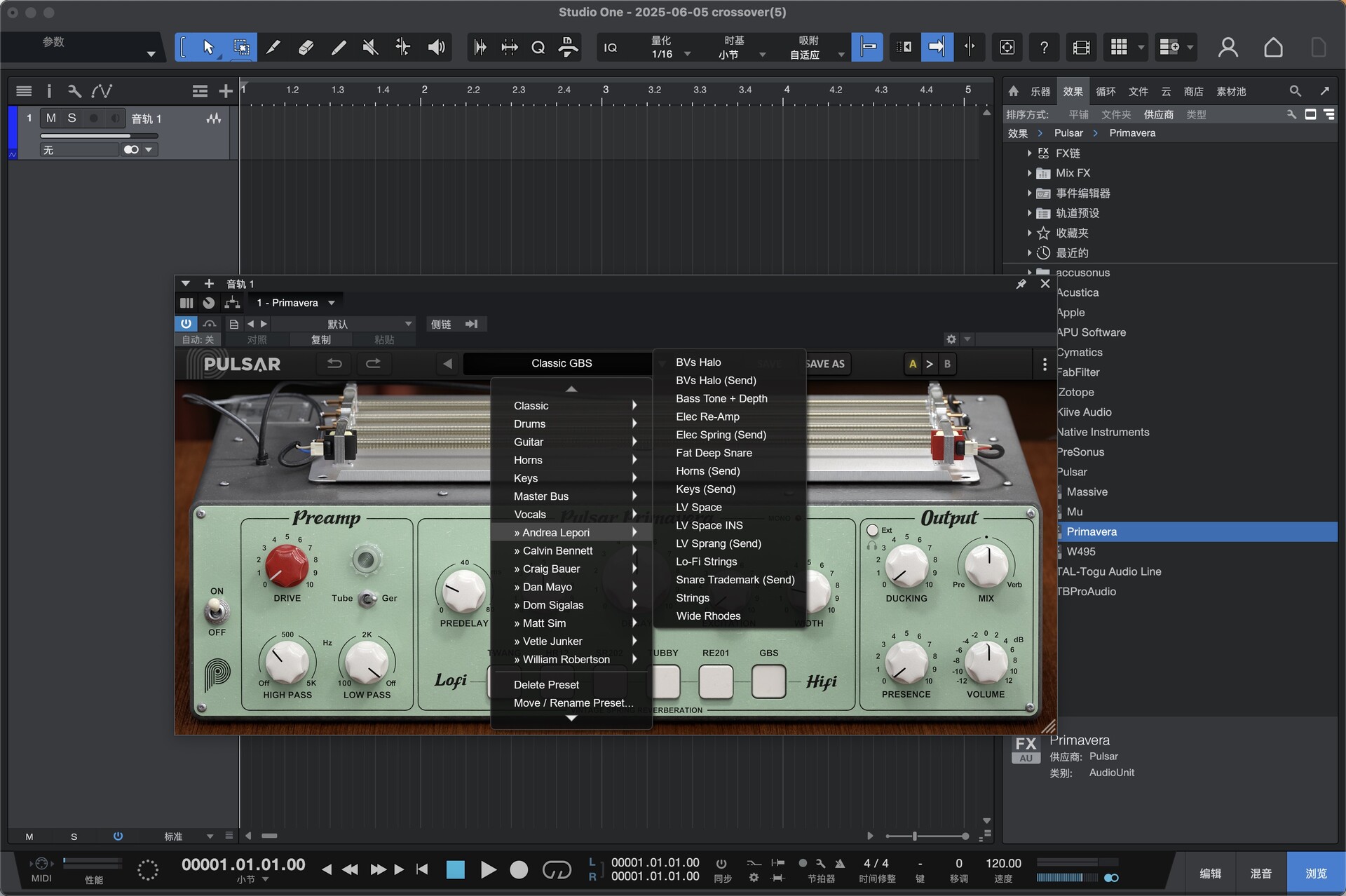
Task: Pick the Eraser tool
Action: [x=306, y=47]
